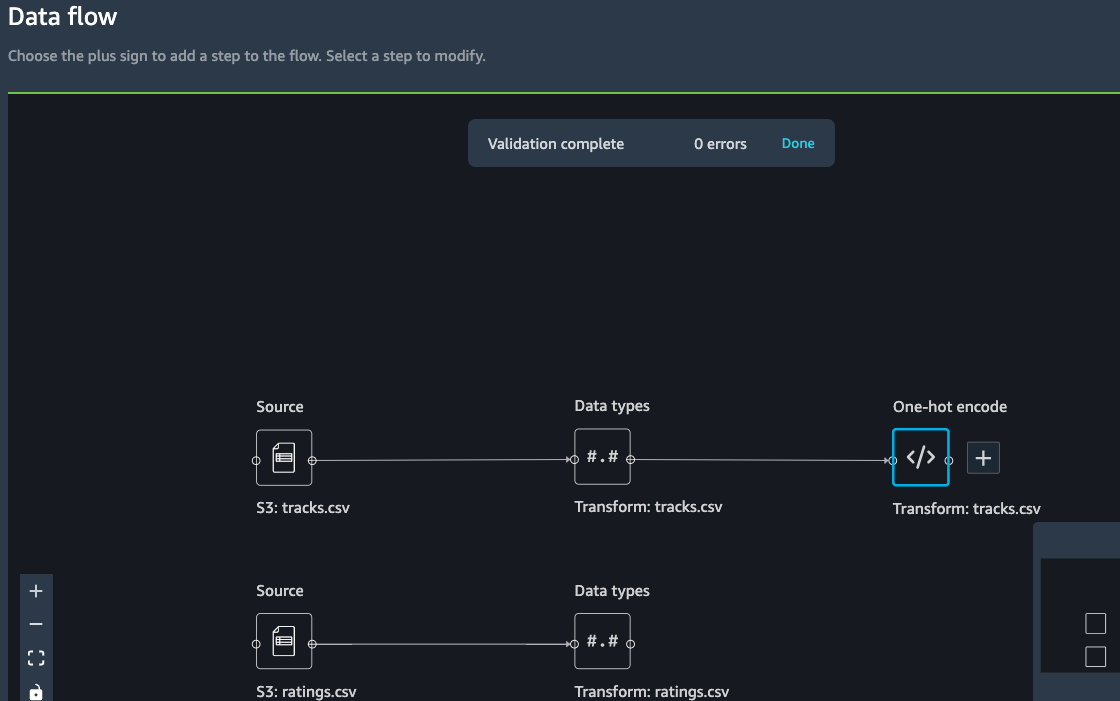This screenshot has height=701, width=1120.
Task: Click the "S3: tracks.csv" node label
Action: tap(303, 508)
